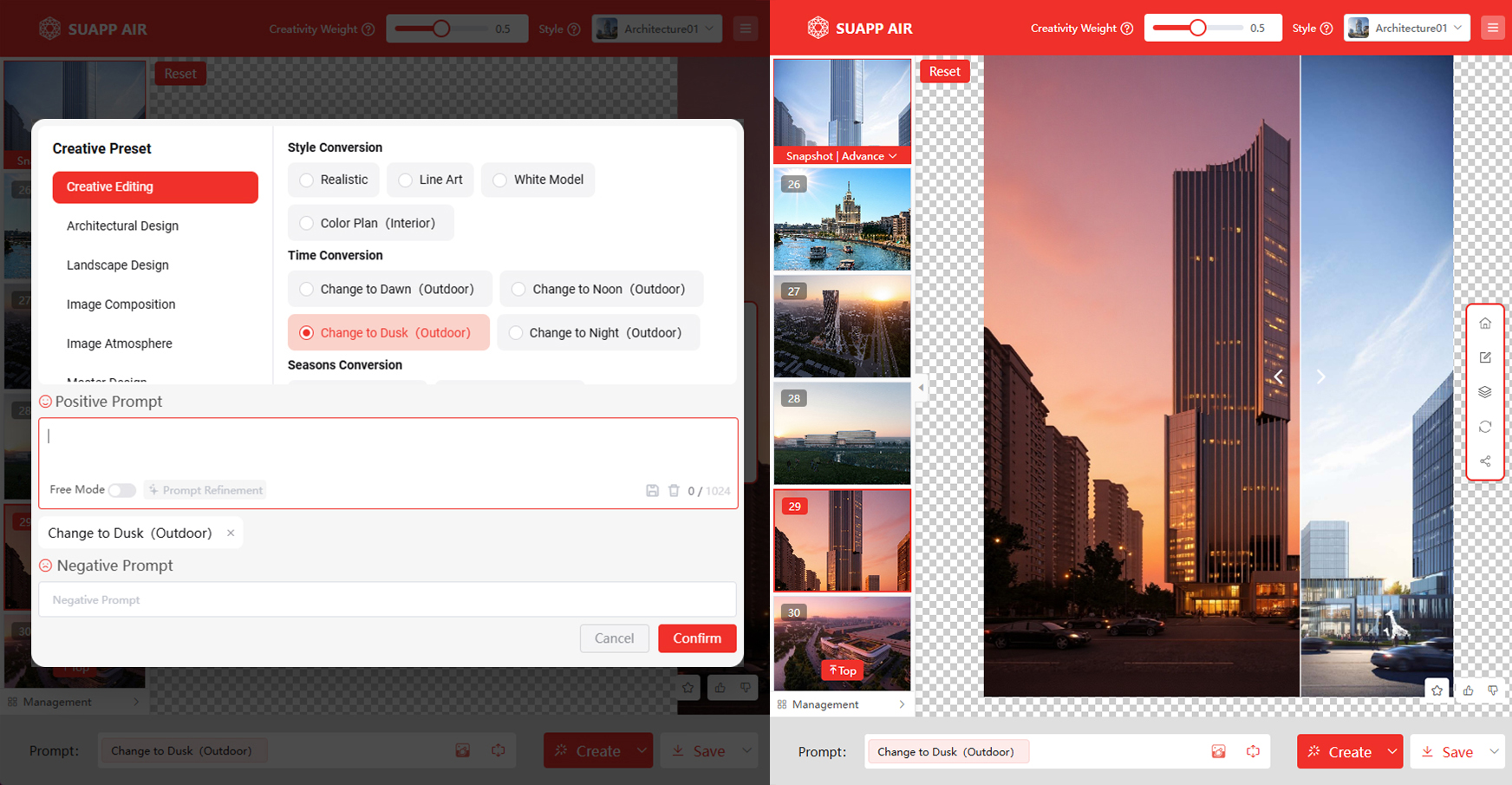Favorite the image with the star icon in the right window
1512x785 pixels.
(1437, 690)
